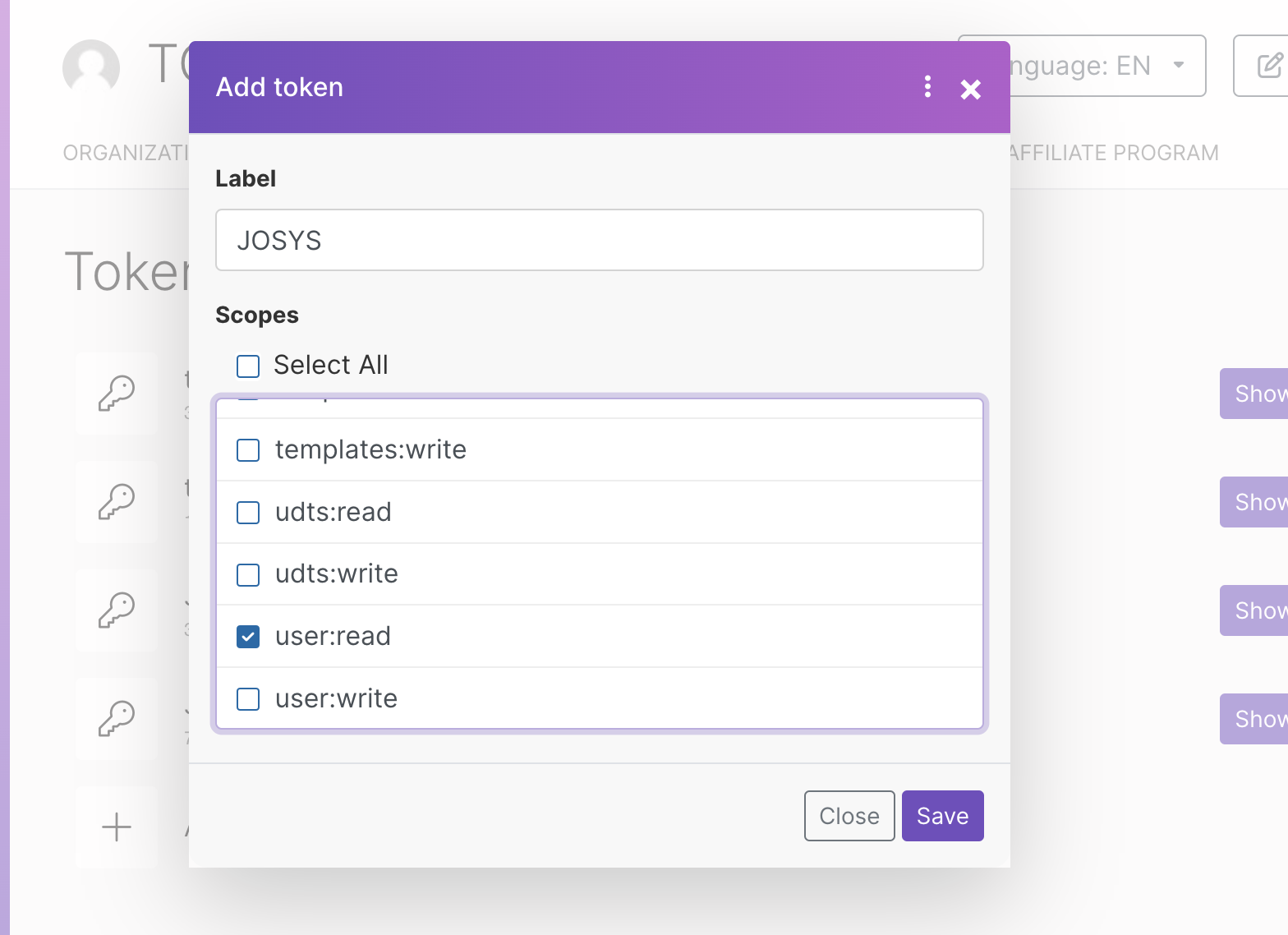Image resolution: width=1288 pixels, height=935 pixels.
Task: Click the edit pencil icon at top right
Action: (x=1267, y=66)
